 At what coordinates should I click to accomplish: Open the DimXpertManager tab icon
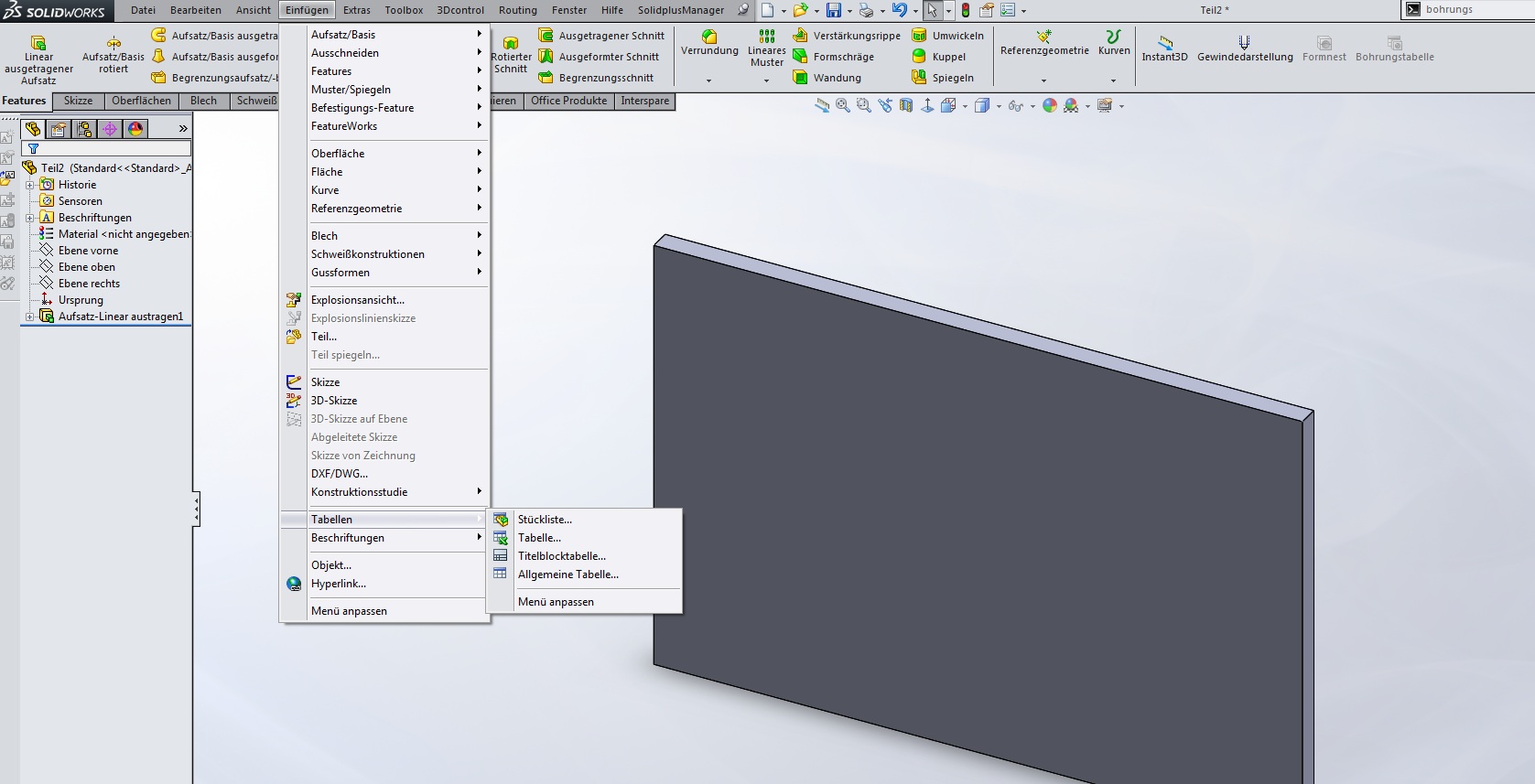110,129
